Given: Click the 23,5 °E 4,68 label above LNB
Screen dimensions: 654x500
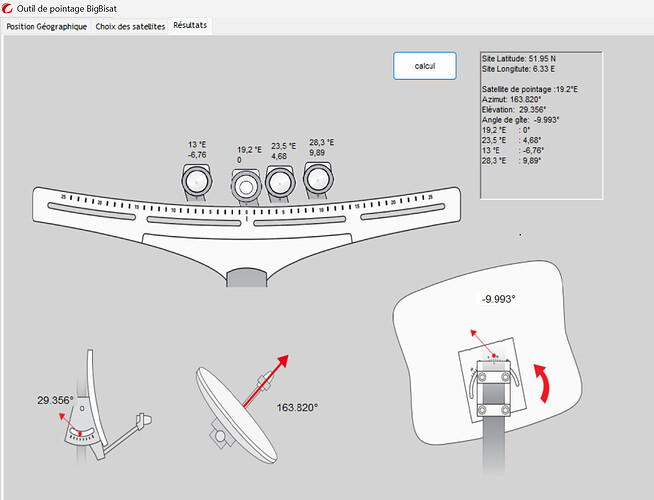Looking at the screenshot, I should 283,151.
